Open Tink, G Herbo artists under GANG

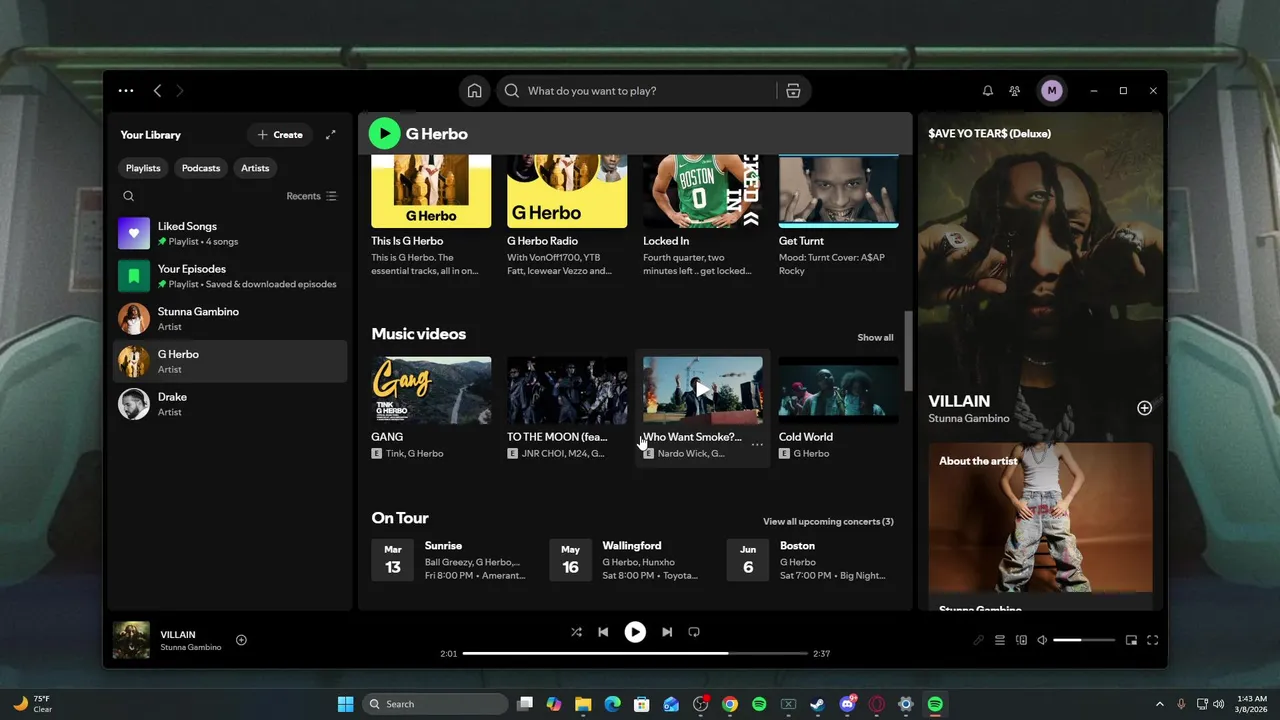[414, 454]
